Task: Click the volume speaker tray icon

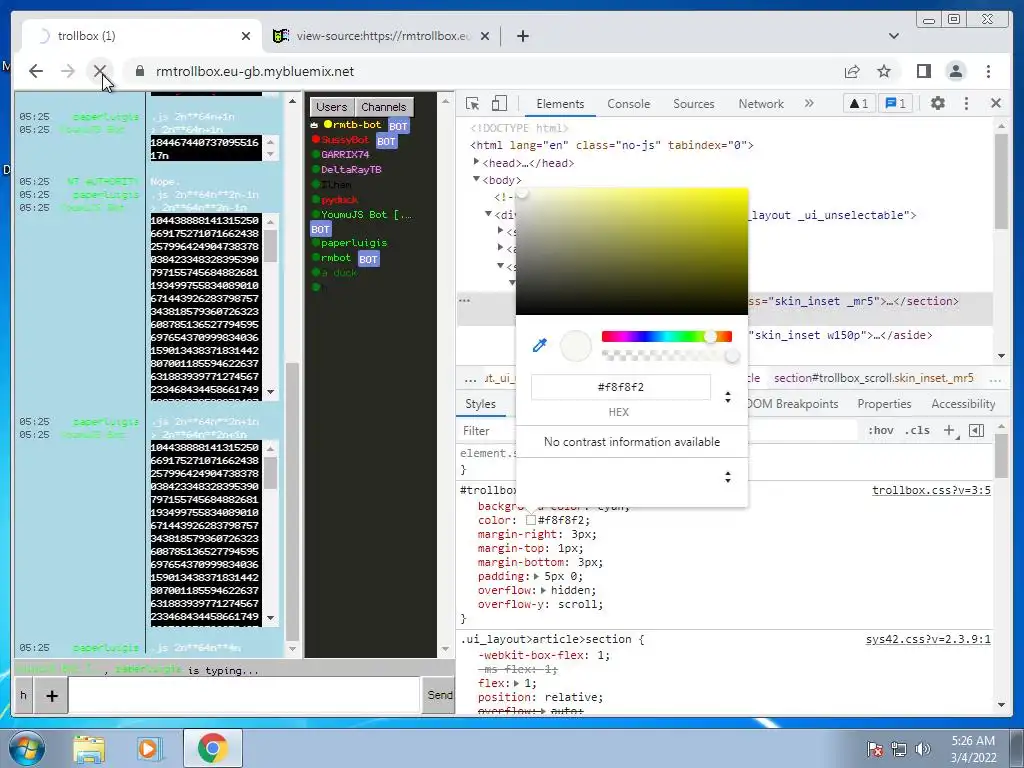Action: click(x=922, y=748)
